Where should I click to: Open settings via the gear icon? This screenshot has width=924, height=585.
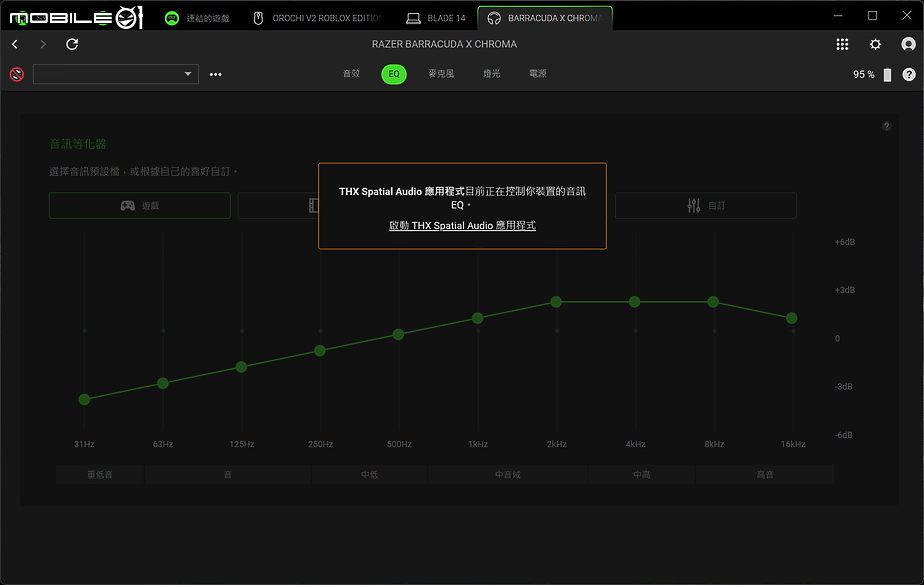[x=876, y=44]
